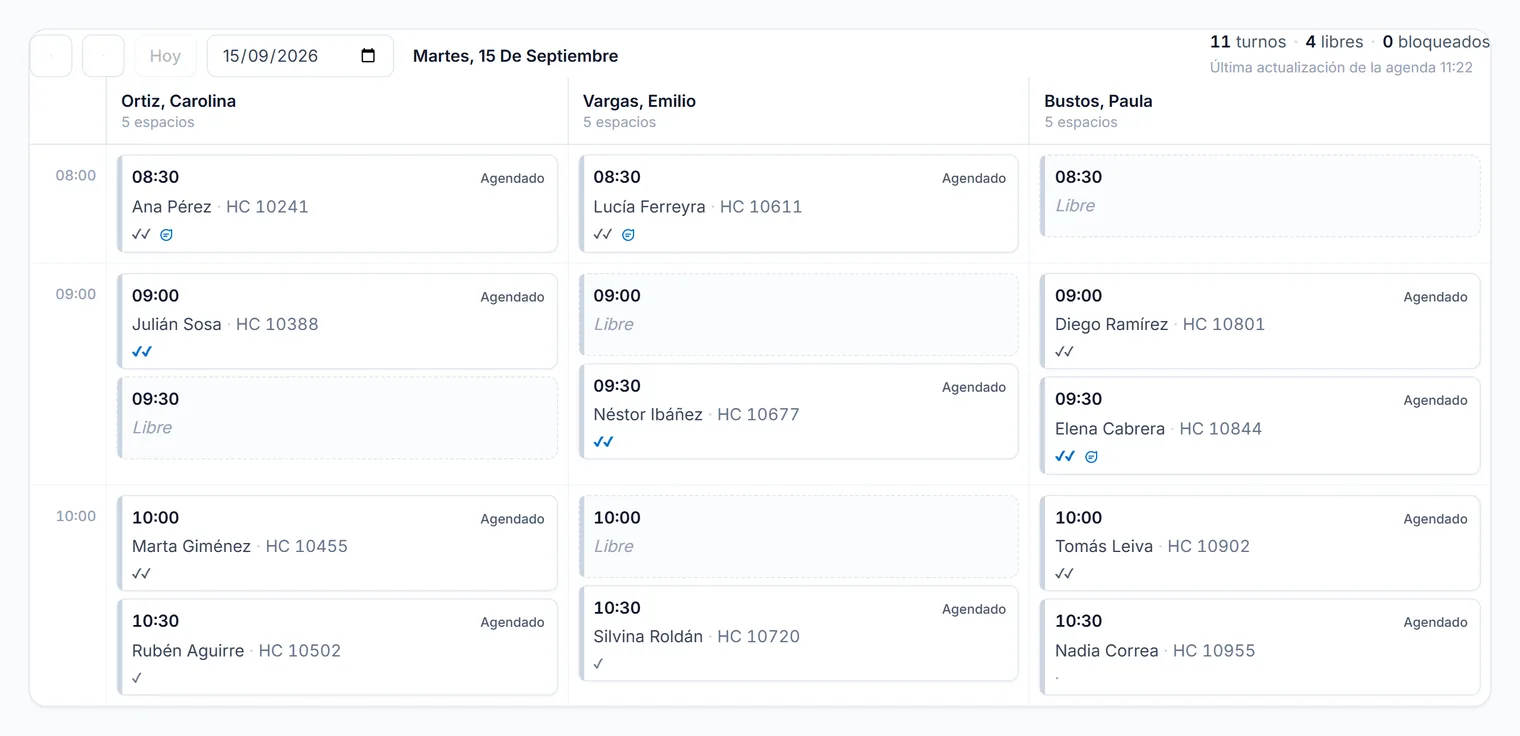Viewport: 1520px width, 736px height.
Task: Click the 0 bloqueados counter
Action: (x=1436, y=42)
